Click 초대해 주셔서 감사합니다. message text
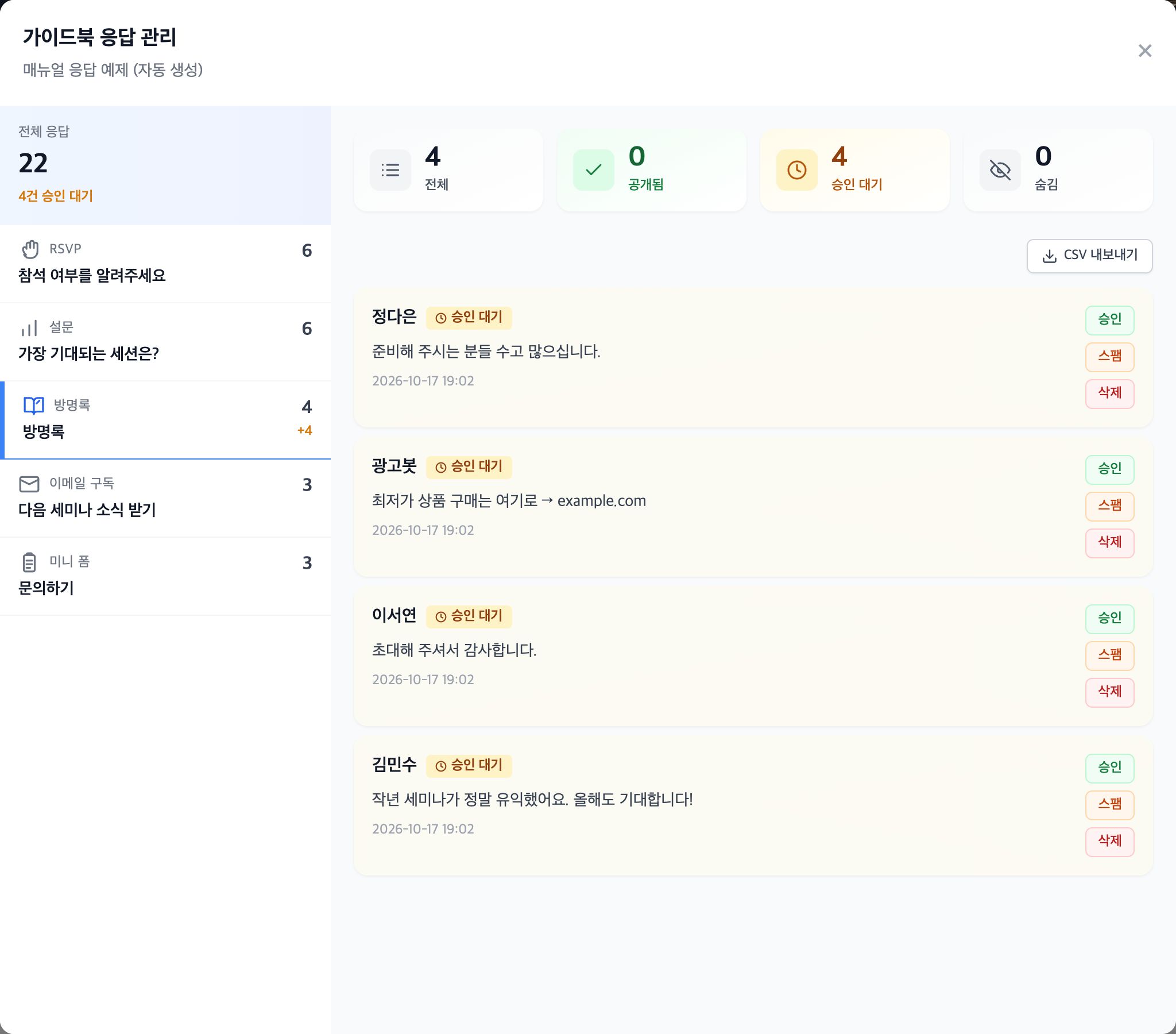Viewport: 1176px width, 1034px height. point(454,650)
